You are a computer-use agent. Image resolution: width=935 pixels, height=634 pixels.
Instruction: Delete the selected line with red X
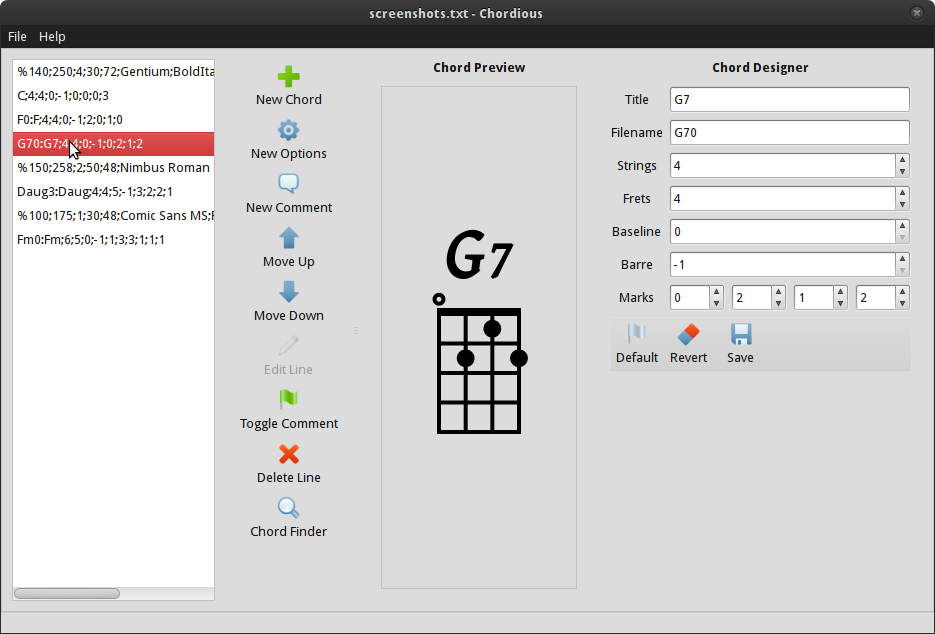288,455
